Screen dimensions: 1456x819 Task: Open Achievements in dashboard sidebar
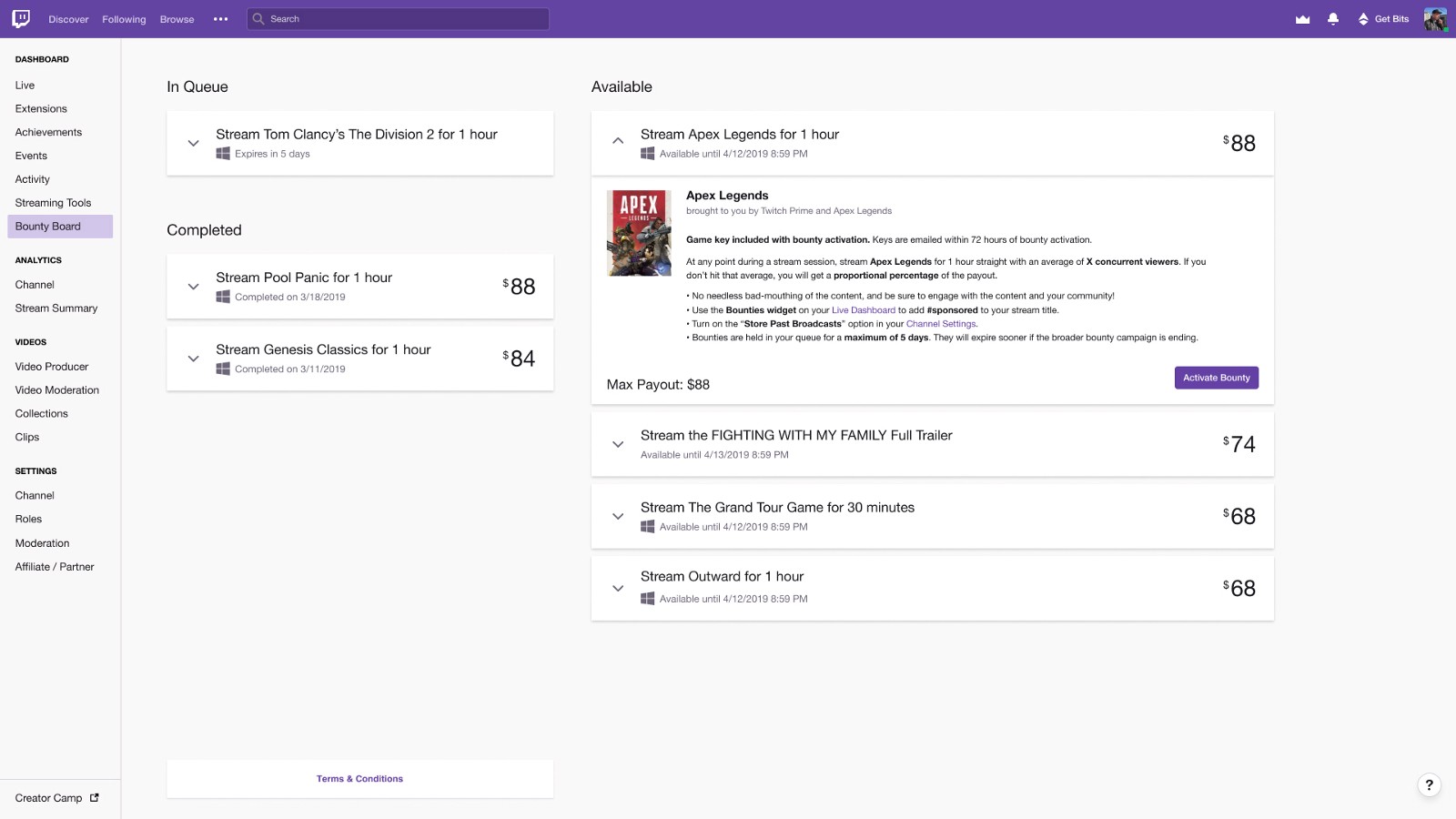48,133
